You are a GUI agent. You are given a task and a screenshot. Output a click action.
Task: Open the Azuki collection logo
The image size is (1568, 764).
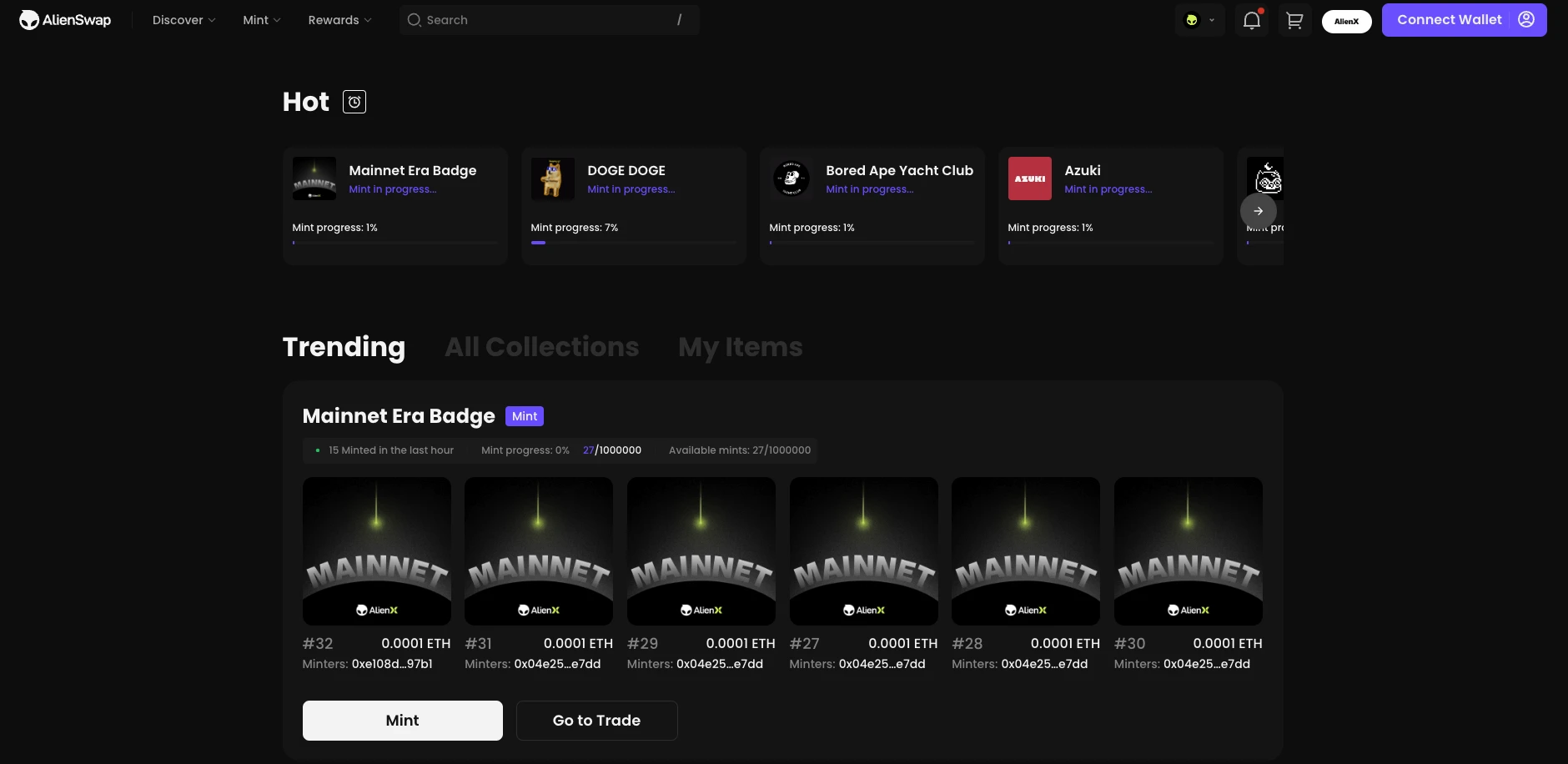click(1029, 178)
